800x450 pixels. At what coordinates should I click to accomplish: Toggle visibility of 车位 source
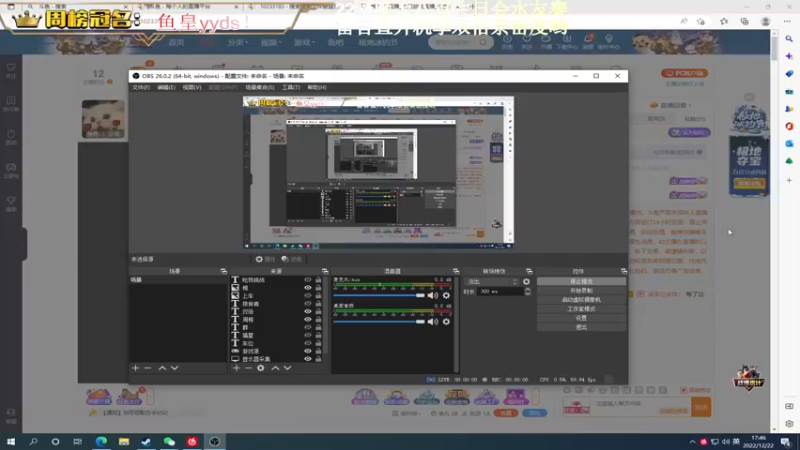[308, 343]
